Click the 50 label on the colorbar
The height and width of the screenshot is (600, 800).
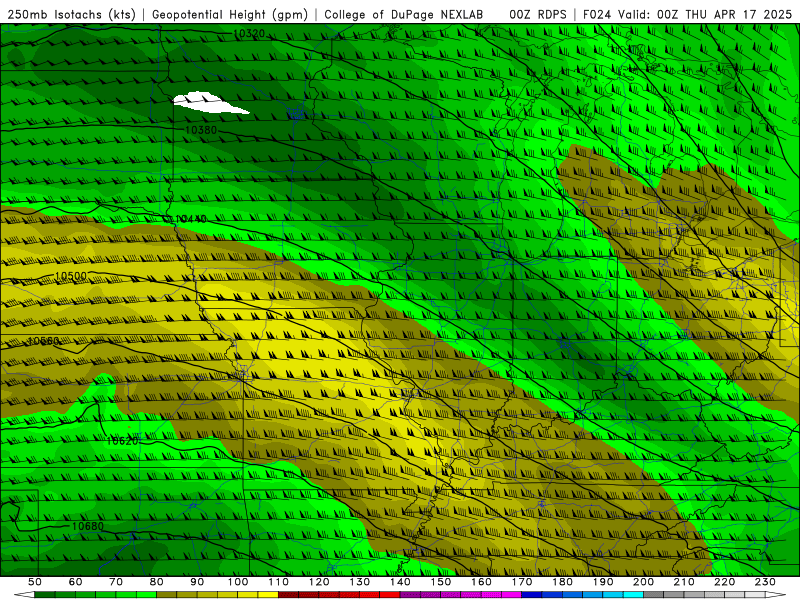tap(35, 582)
